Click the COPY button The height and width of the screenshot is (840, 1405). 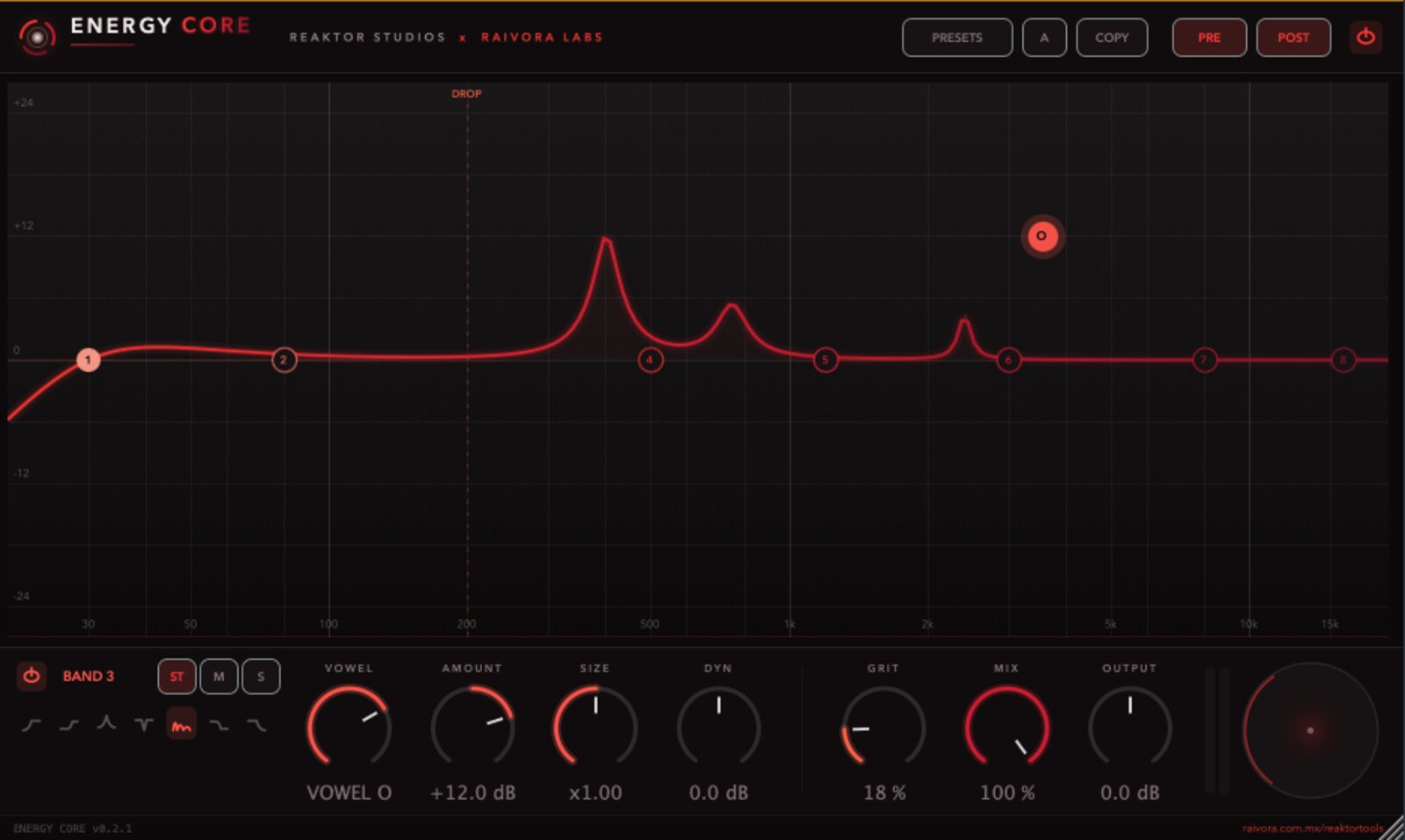point(1112,38)
